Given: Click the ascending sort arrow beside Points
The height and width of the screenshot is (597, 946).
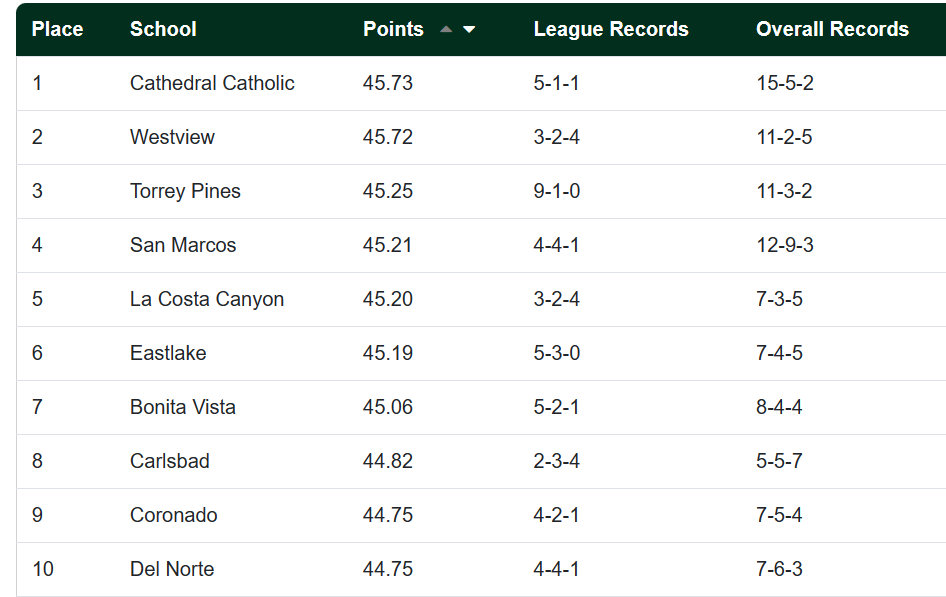Looking at the screenshot, I should point(446,30).
